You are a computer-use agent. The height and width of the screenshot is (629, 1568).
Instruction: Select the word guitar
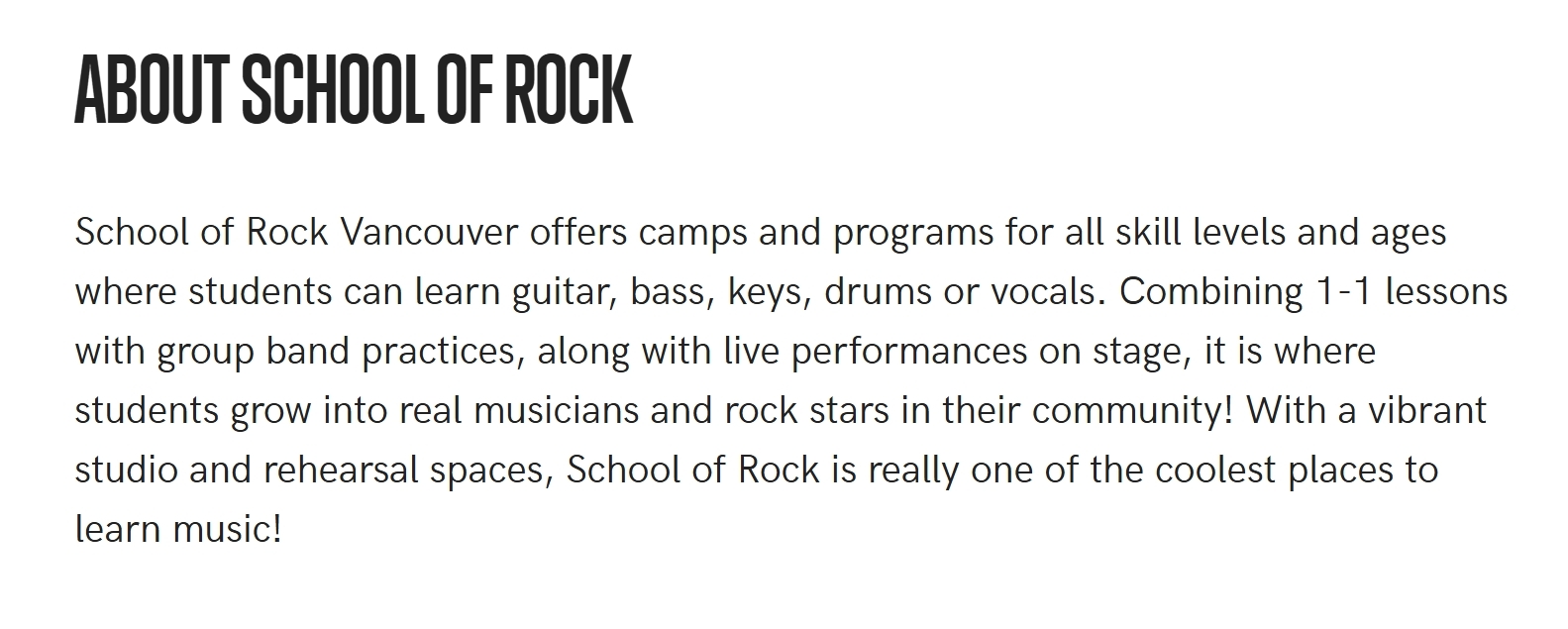(x=565, y=294)
